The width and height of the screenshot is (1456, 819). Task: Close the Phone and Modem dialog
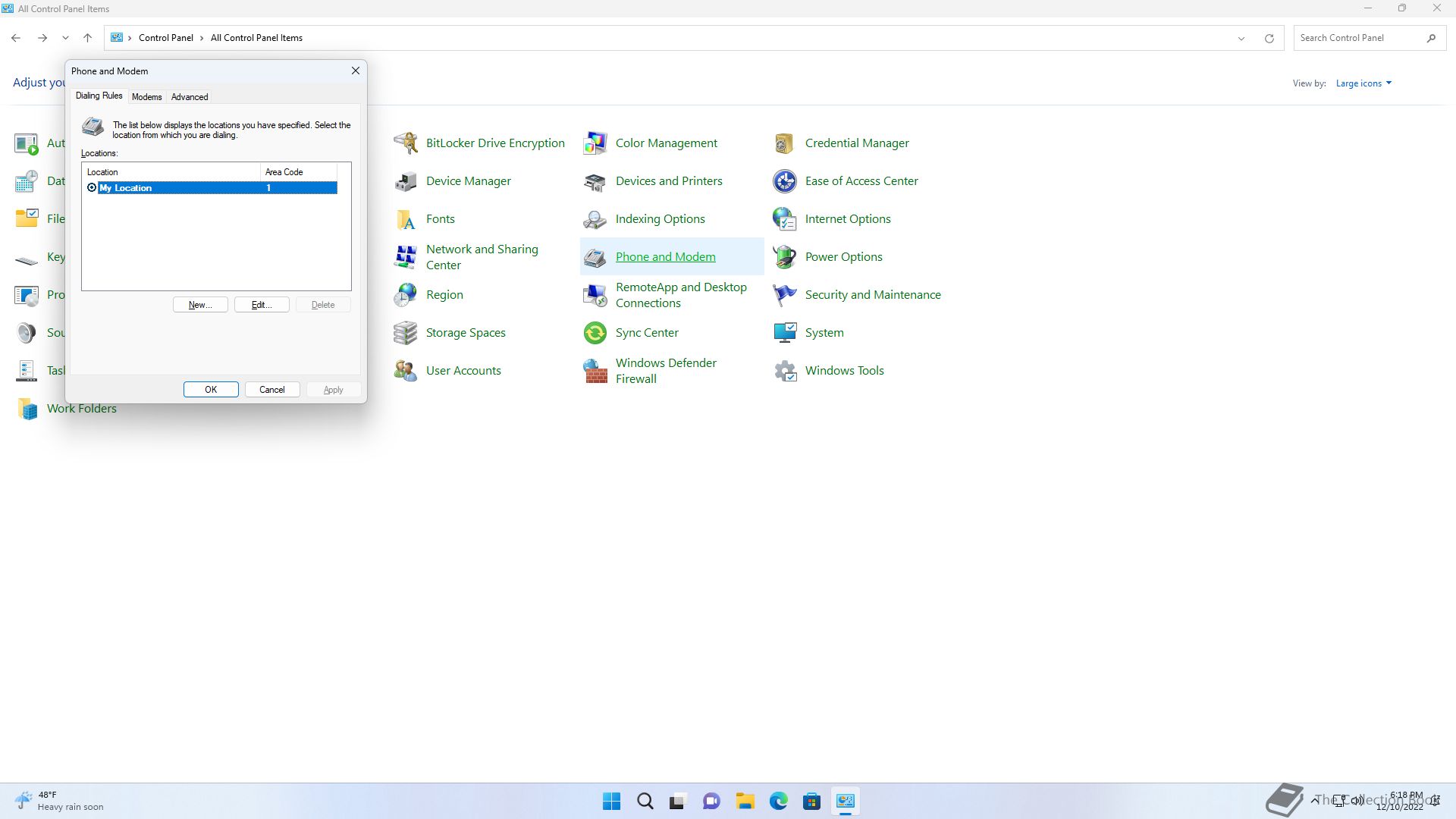pyautogui.click(x=355, y=71)
